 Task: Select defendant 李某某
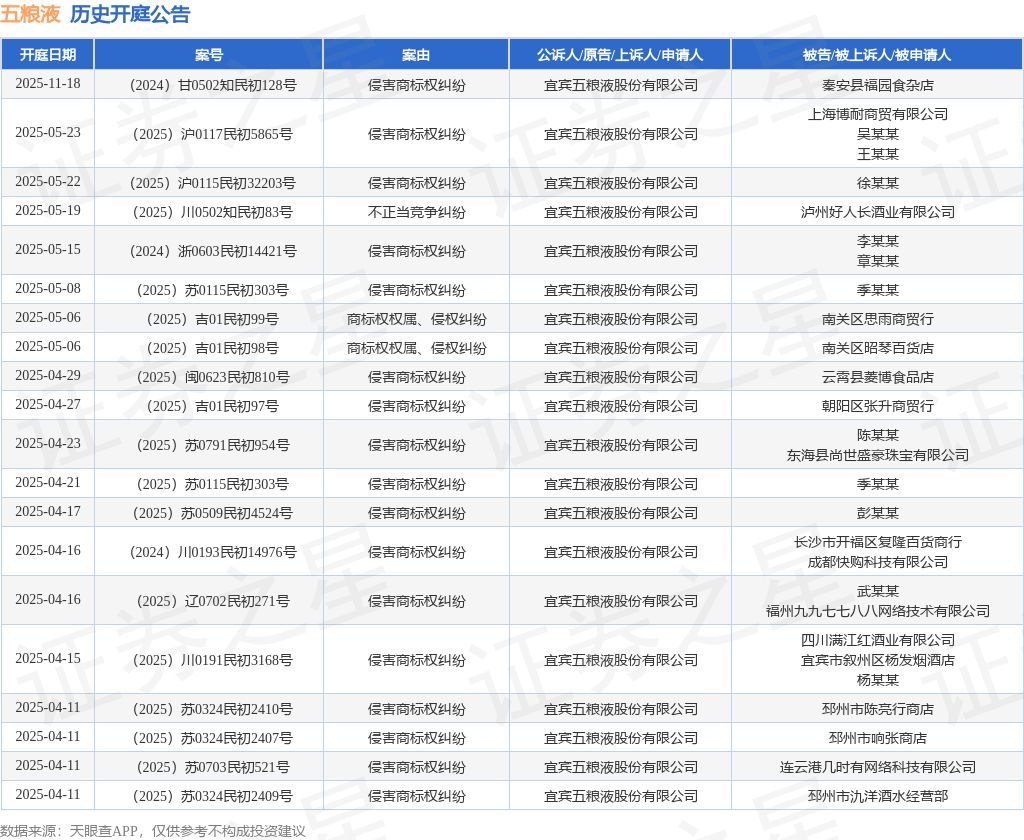point(878,241)
